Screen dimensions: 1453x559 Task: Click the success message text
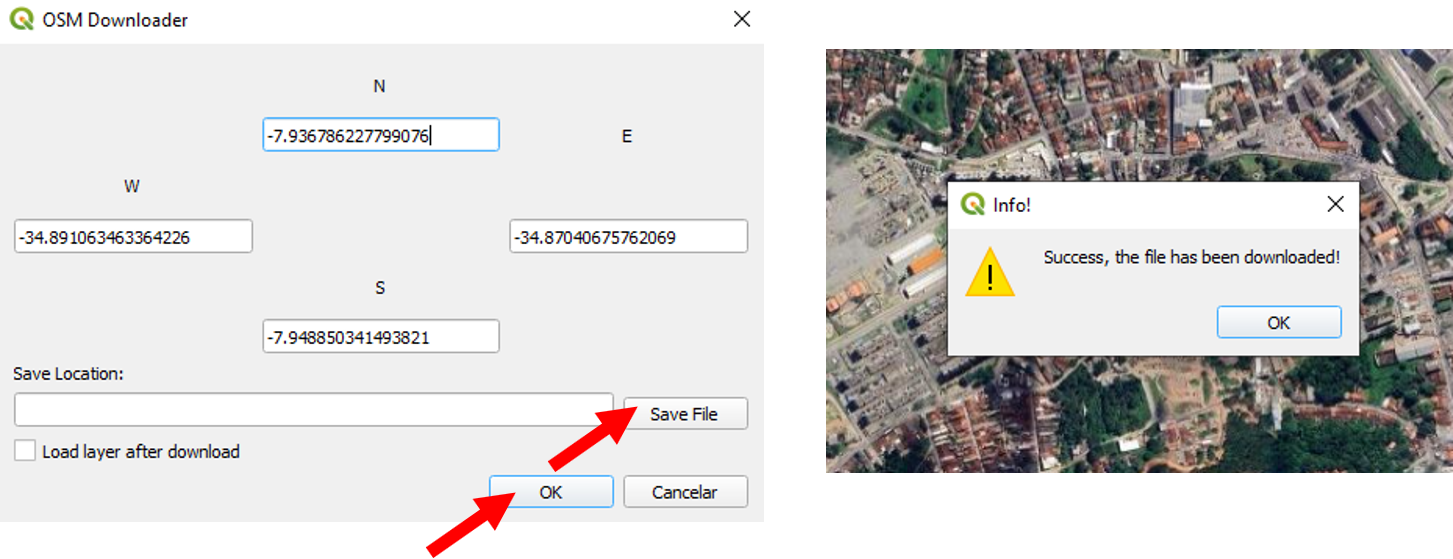[x=1192, y=257]
